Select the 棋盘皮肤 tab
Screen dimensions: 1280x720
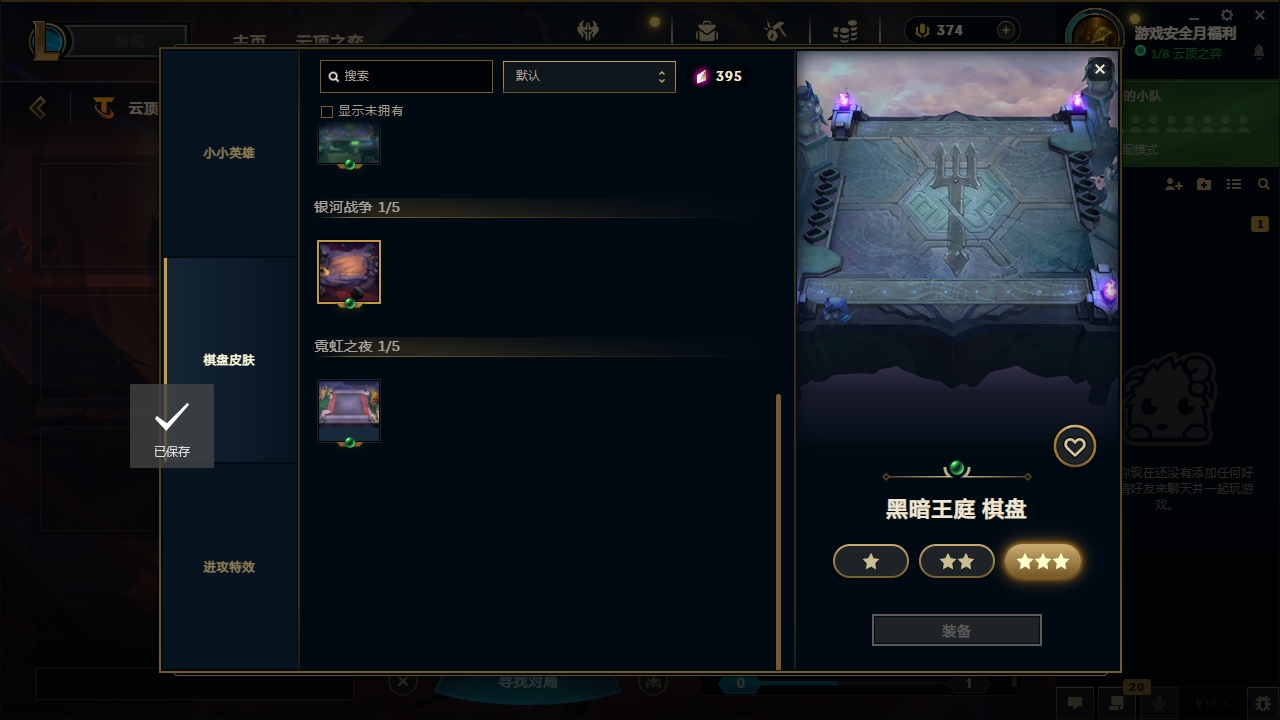click(x=230, y=360)
